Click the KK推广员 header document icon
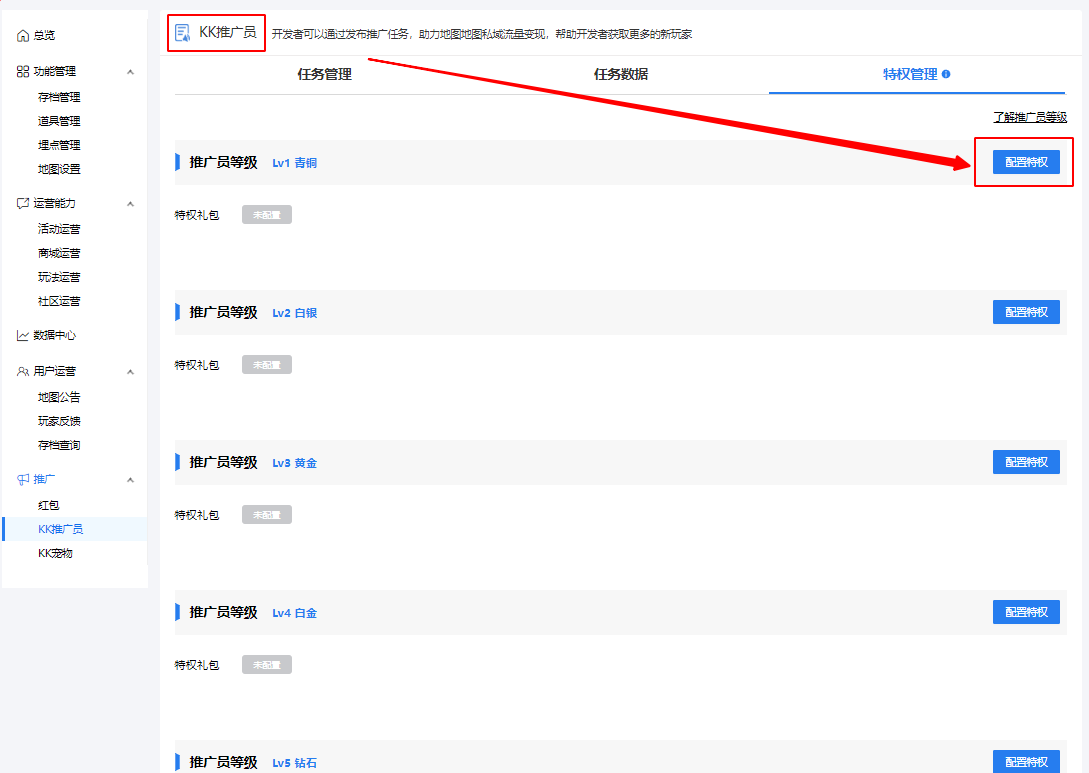 tap(183, 33)
